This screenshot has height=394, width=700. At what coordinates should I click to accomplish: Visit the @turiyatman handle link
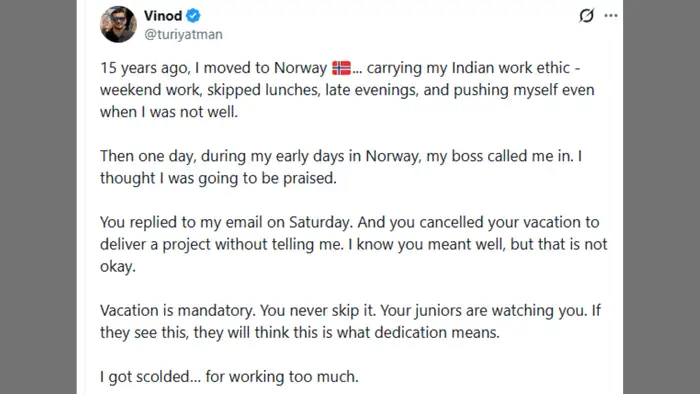click(x=183, y=34)
